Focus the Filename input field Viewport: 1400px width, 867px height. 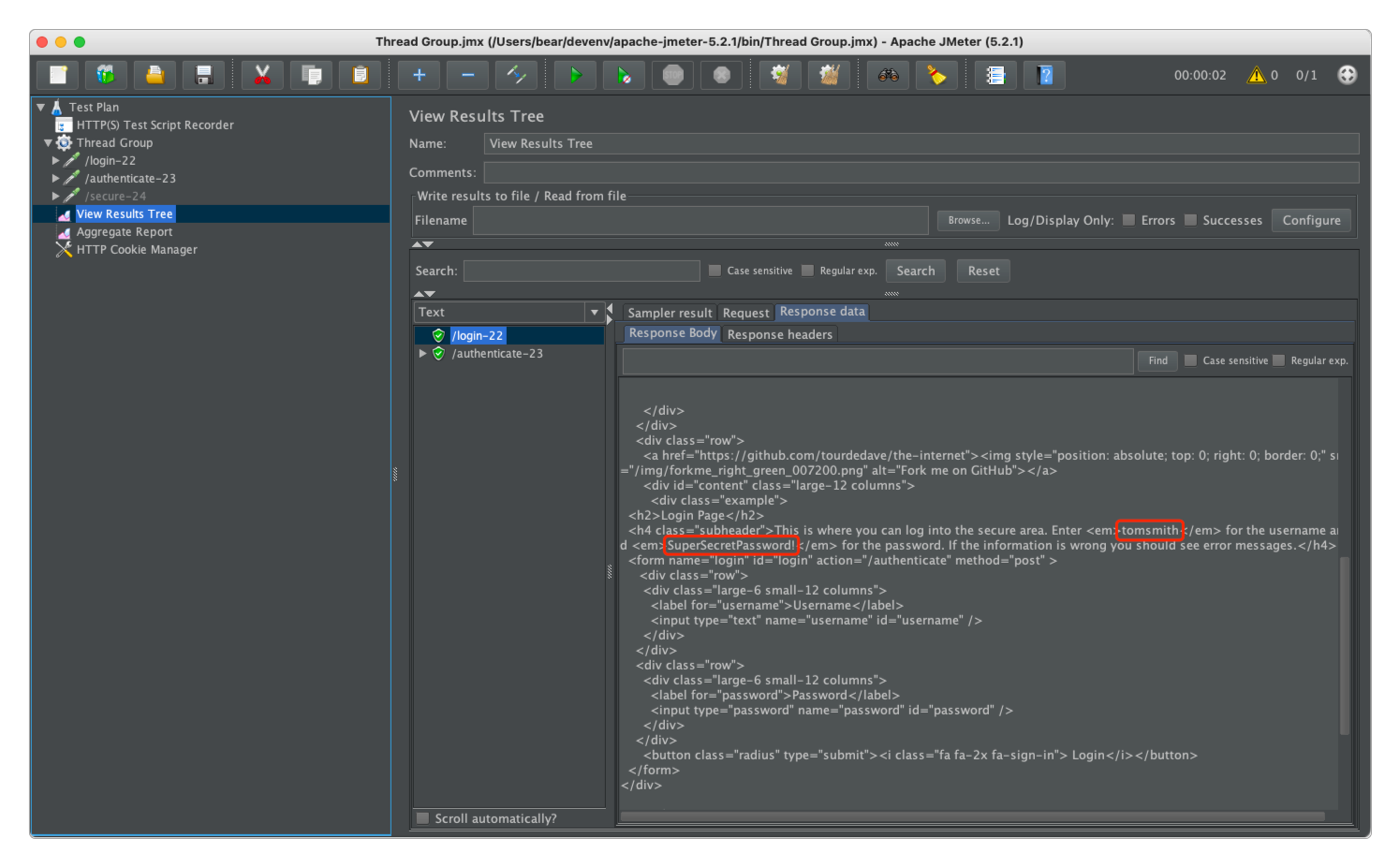pos(700,220)
